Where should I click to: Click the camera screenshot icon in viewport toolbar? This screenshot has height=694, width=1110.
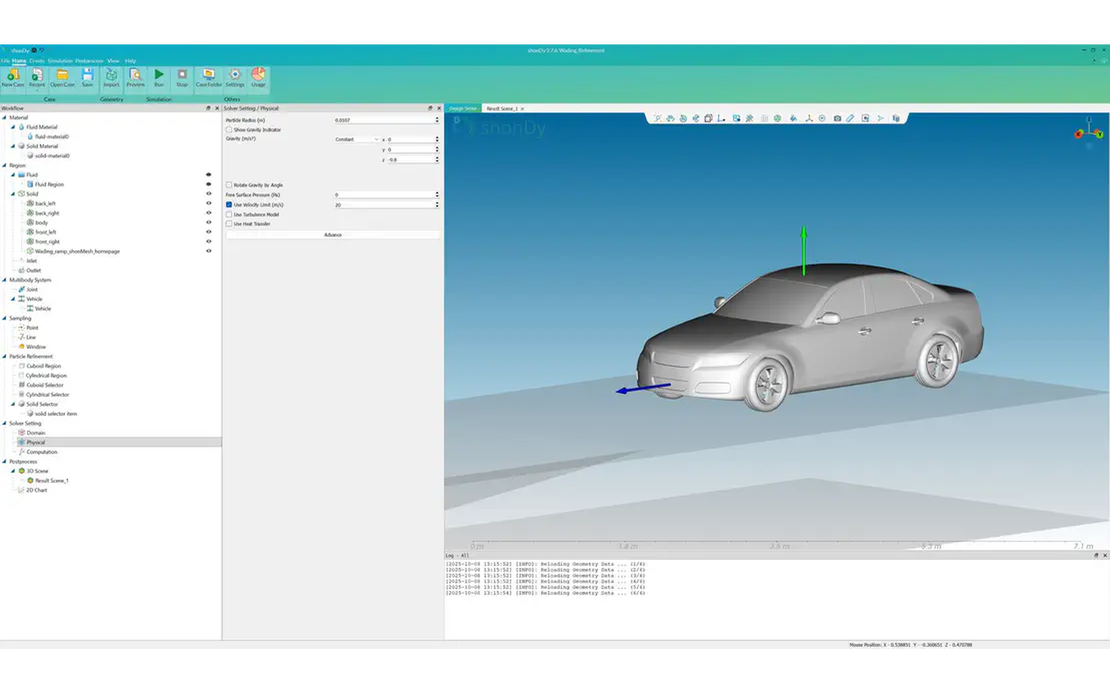point(837,118)
